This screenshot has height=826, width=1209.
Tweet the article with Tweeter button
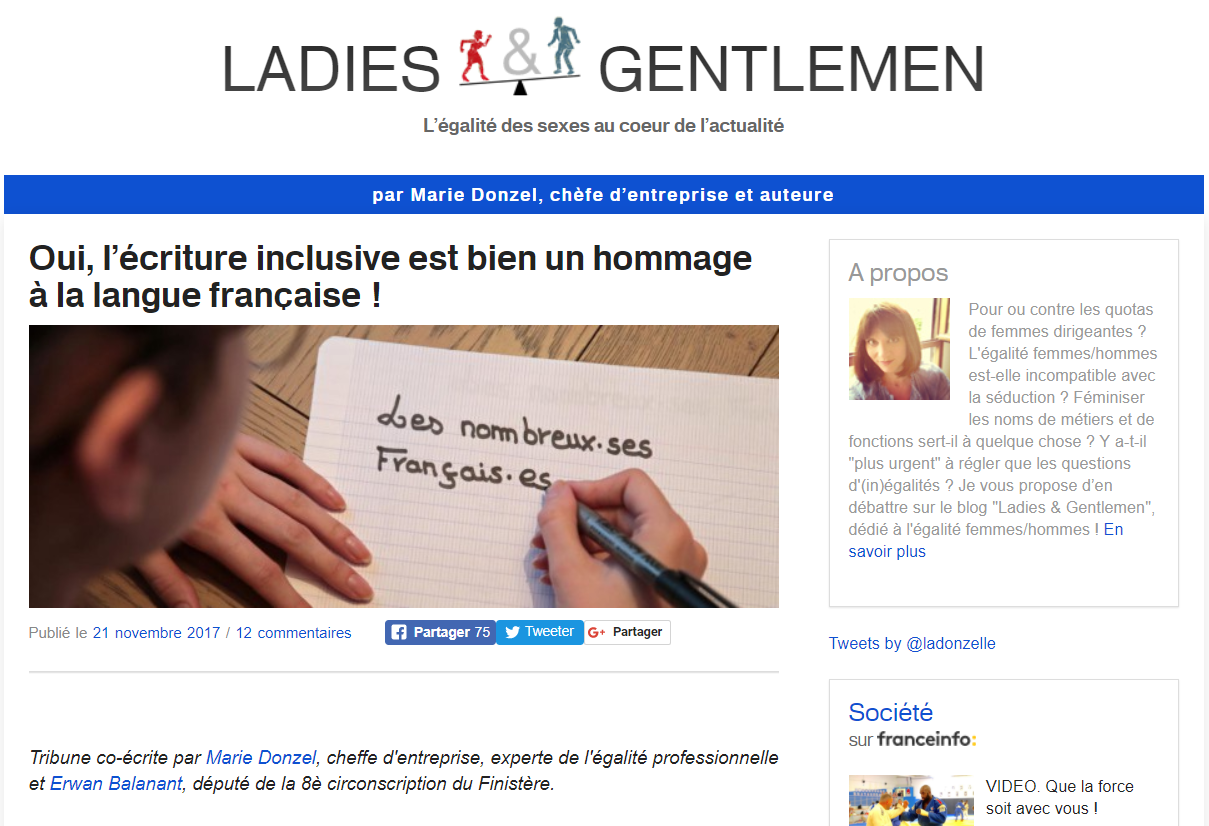[540, 632]
